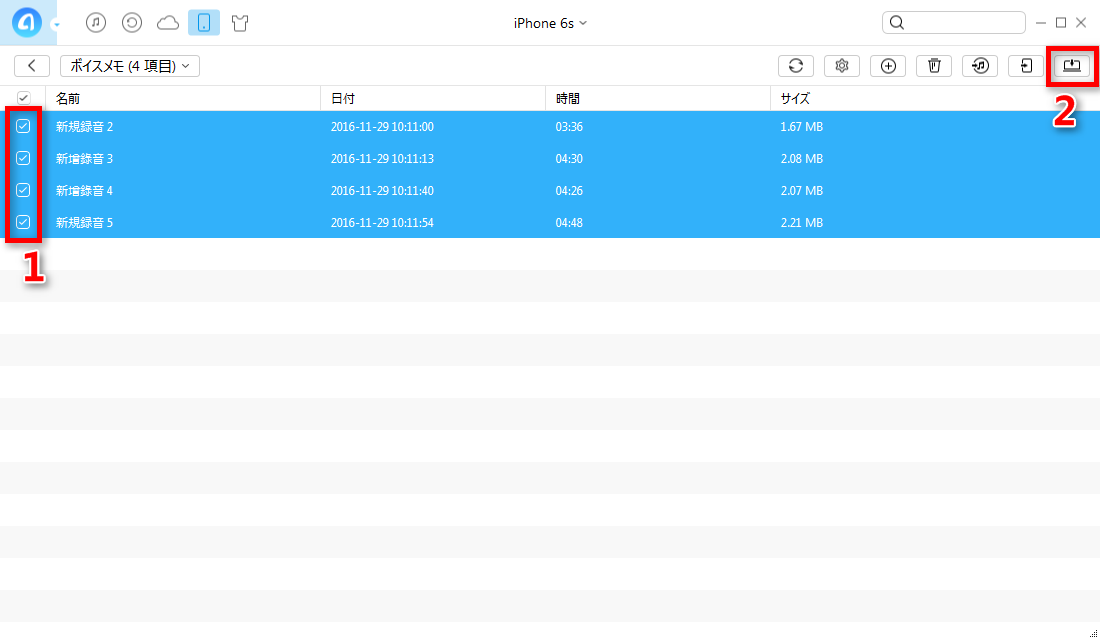Uncheck the checkbox for 新增錄音 3
1100x640 pixels.
(x=23, y=158)
